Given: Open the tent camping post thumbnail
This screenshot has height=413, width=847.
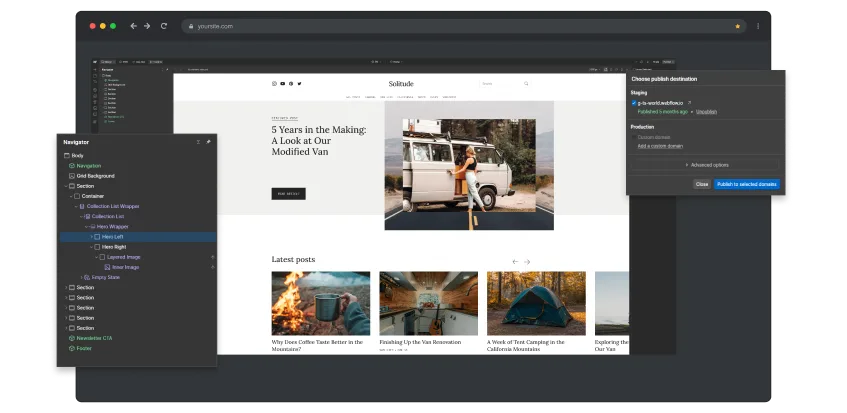Looking at the screenshot, I should 536,303.
